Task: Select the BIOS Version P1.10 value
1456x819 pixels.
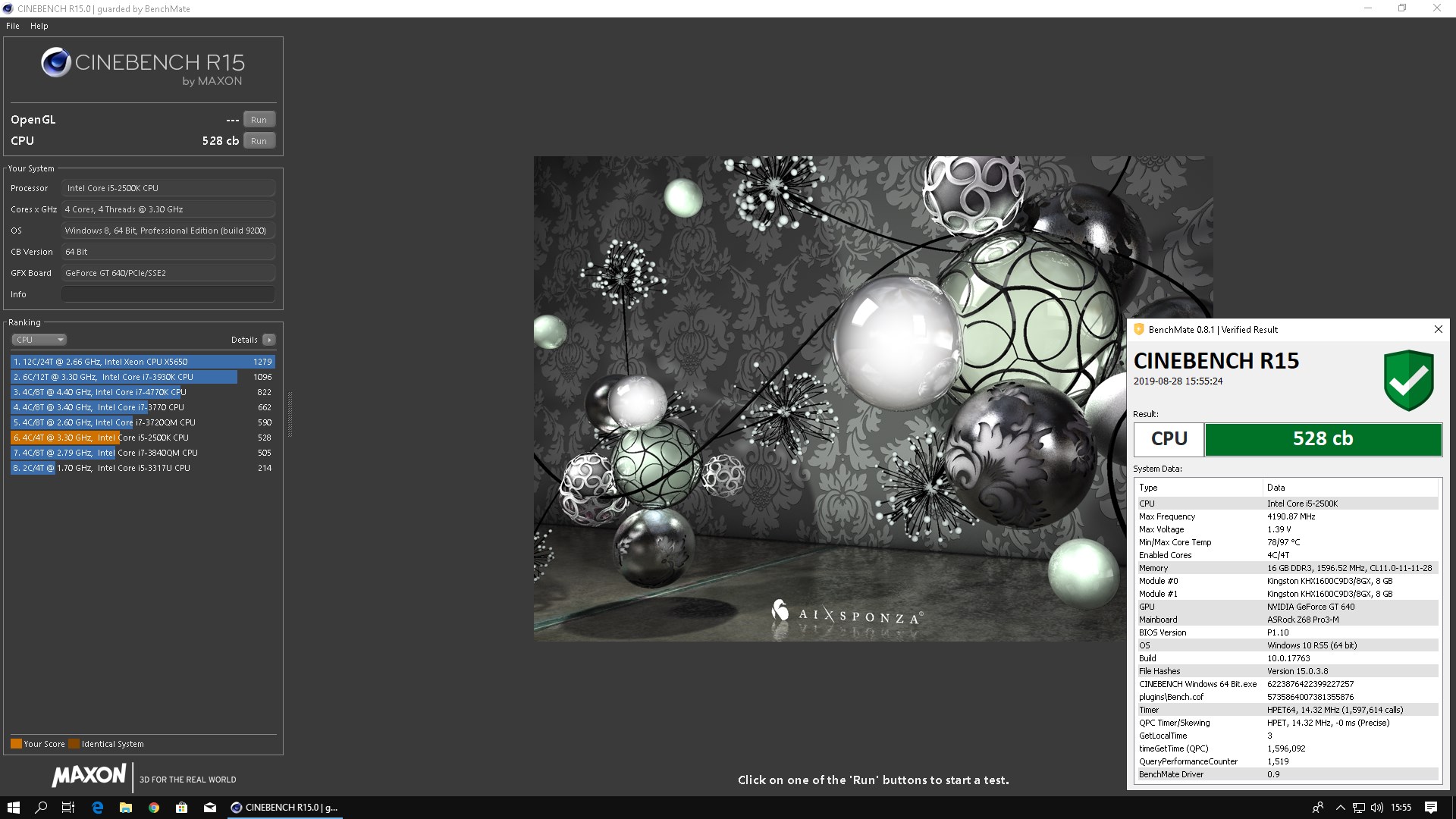Action: [1278, 632]
